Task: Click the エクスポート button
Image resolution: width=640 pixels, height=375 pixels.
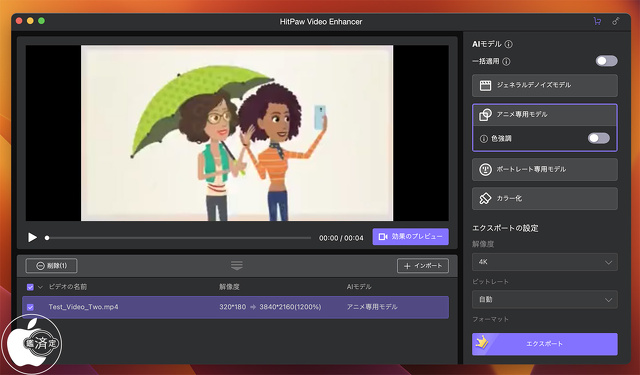Action: click(544, 344)
